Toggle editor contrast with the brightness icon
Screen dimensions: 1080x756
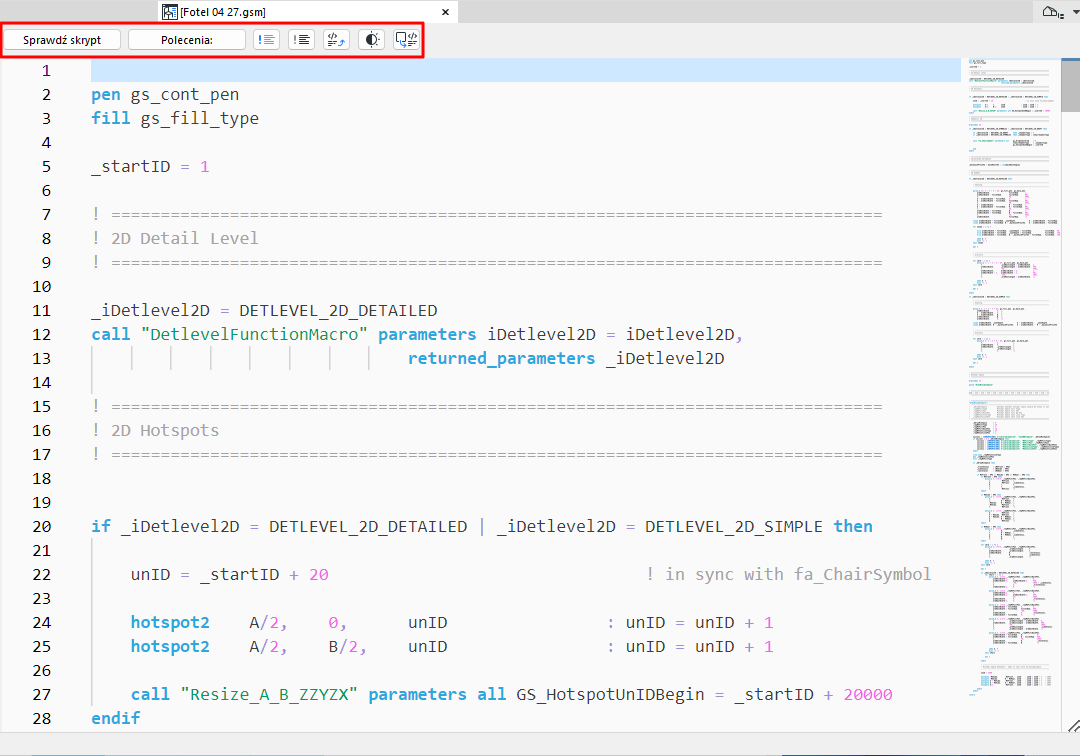point(370,39)
